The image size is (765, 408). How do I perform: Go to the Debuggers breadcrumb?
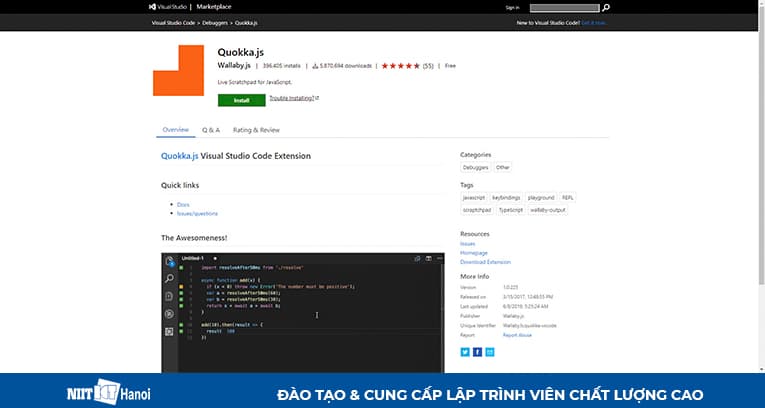pos(215,23)
